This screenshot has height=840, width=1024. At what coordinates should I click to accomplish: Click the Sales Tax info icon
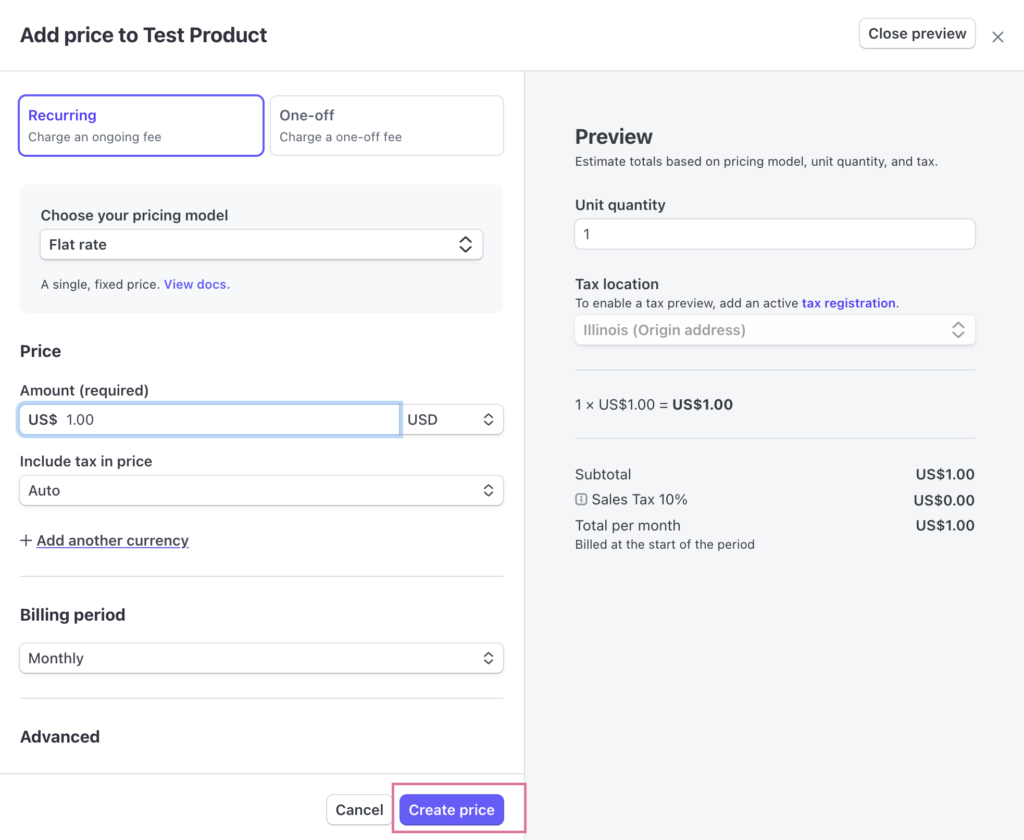(581, 500)
